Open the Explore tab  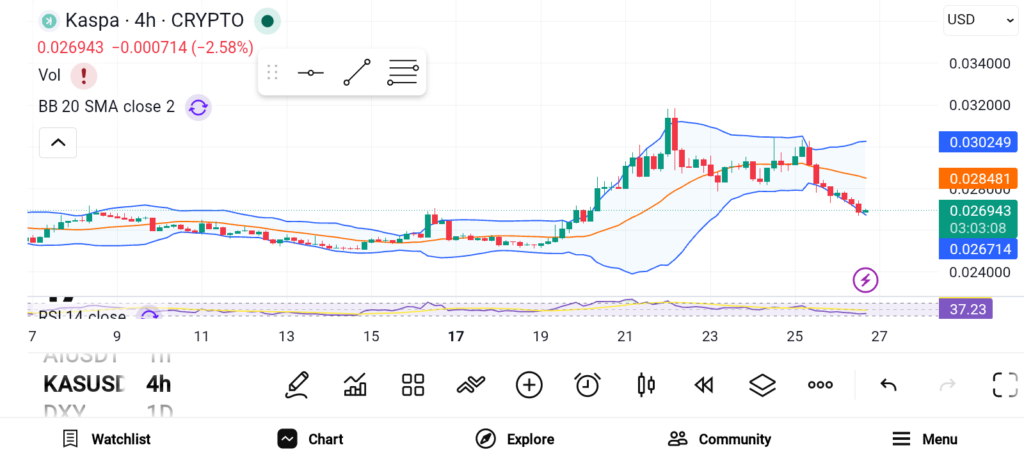[515, 439]
